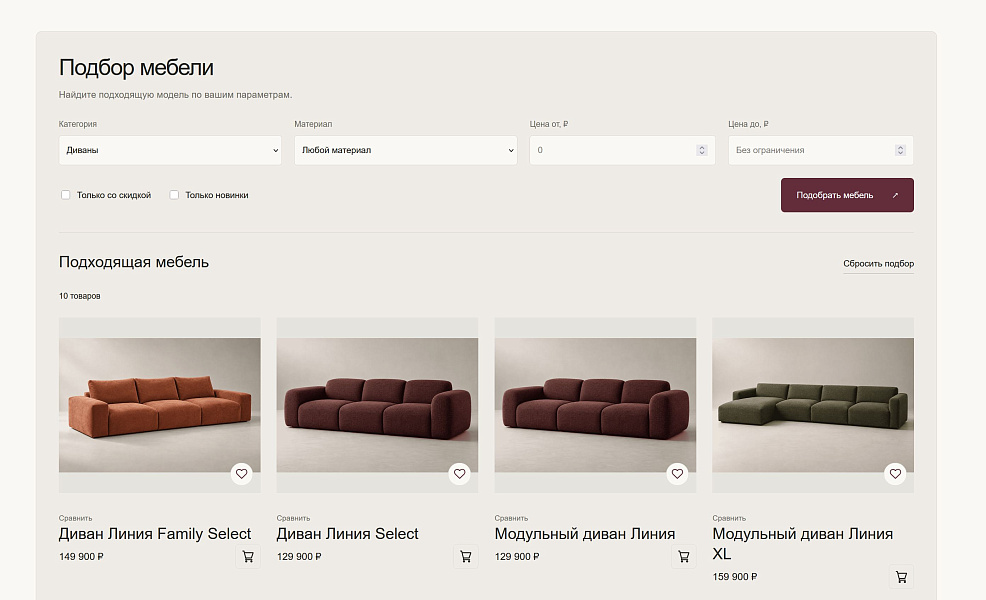Check the Только новинки option

[x=174, y=195]
